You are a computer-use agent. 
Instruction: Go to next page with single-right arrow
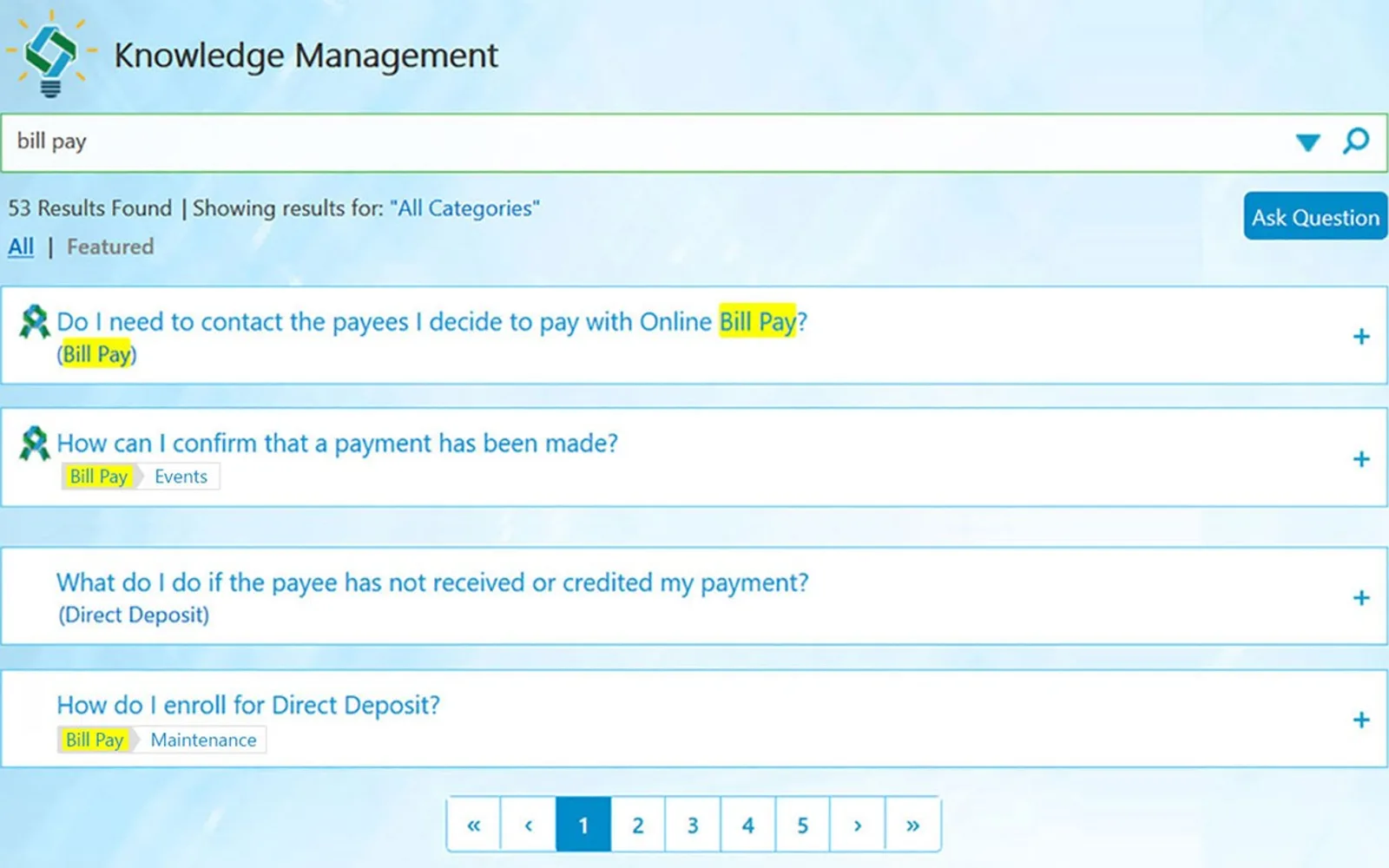pyautogui.click(x=858, y=825)
